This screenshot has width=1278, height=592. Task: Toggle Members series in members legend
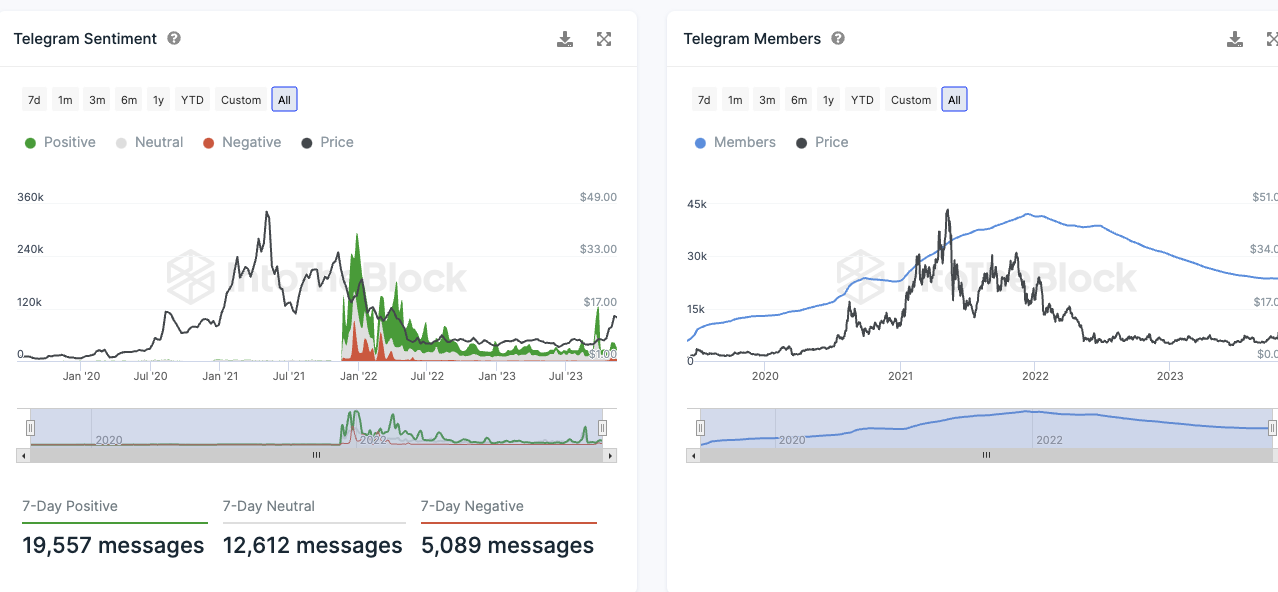pyautogui.click(x=735, y=142)
